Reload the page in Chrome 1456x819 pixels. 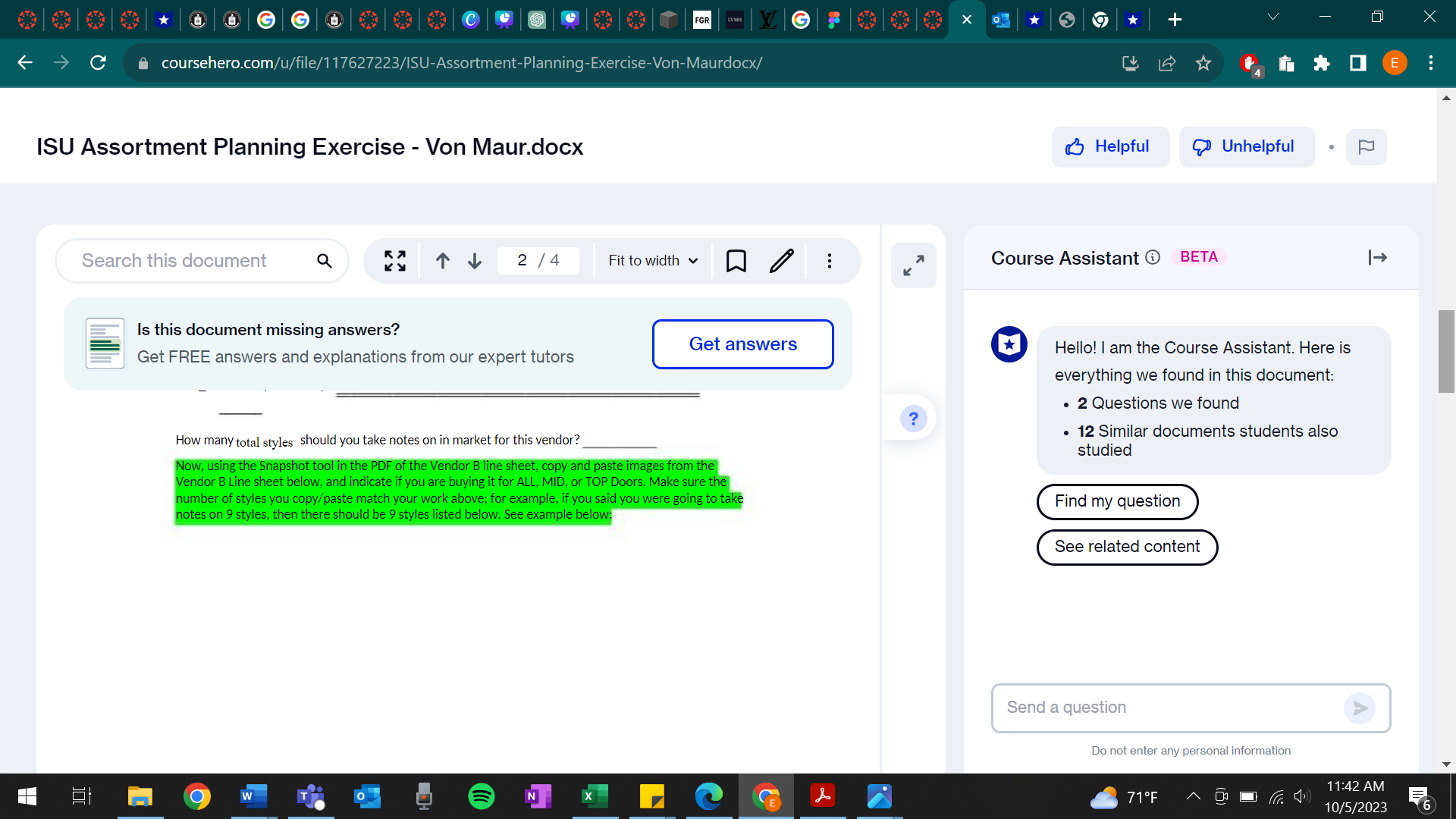point(98,63)
